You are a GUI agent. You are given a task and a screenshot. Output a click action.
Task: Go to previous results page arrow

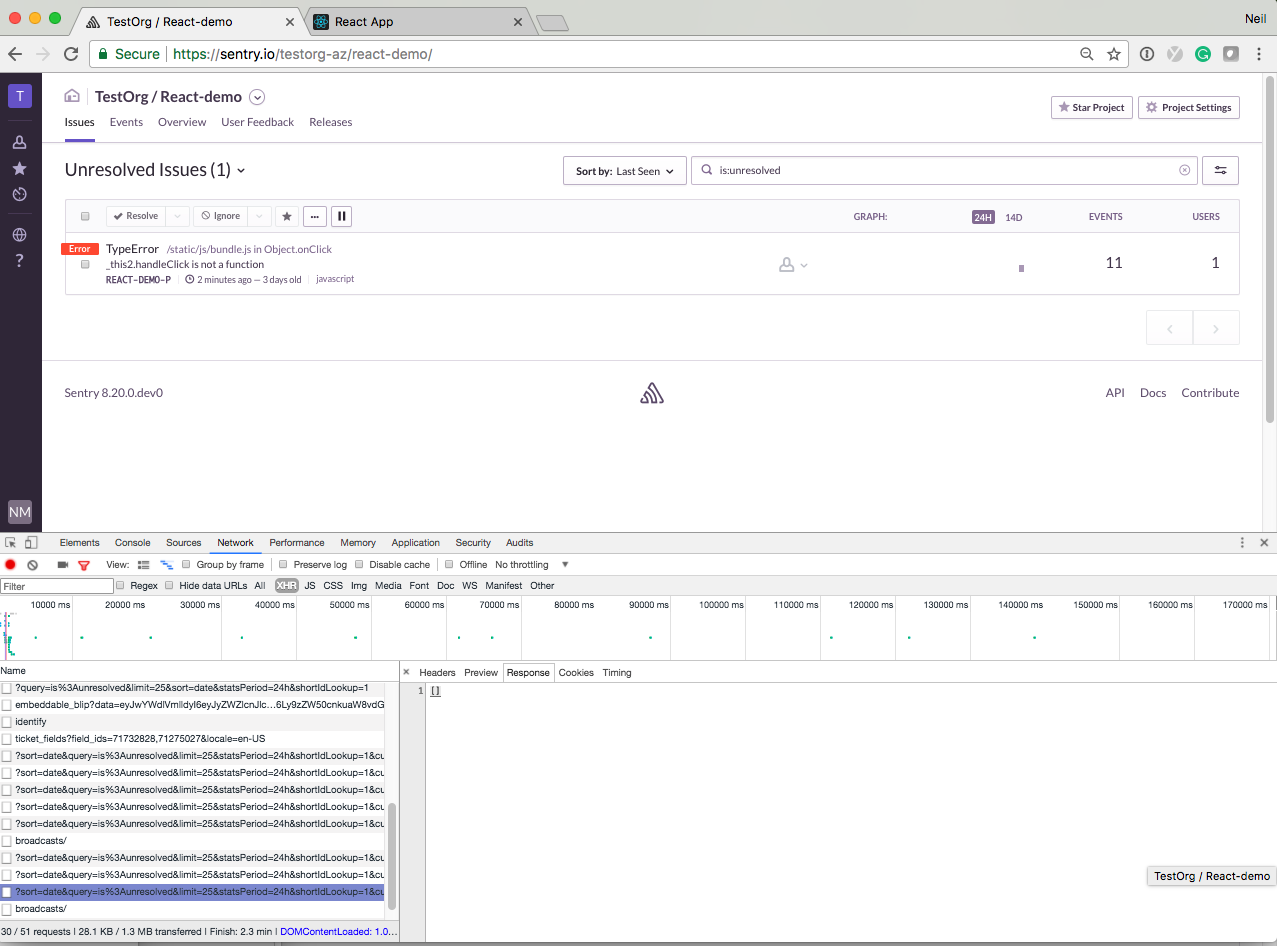1169,328
